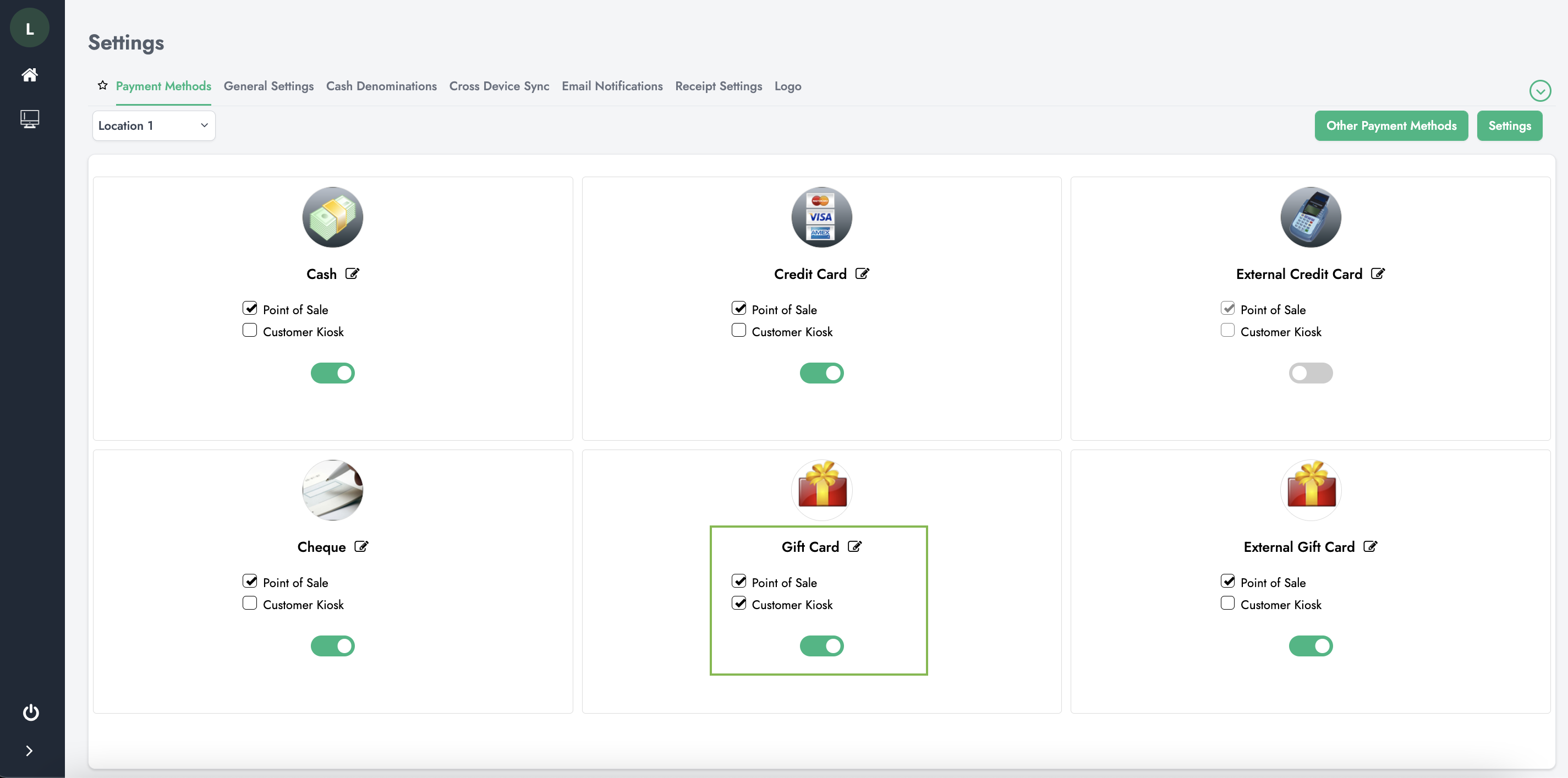Click the Cash money image thumbnail
Viewport: 1568px width, 778px height.
click(332, 217)
